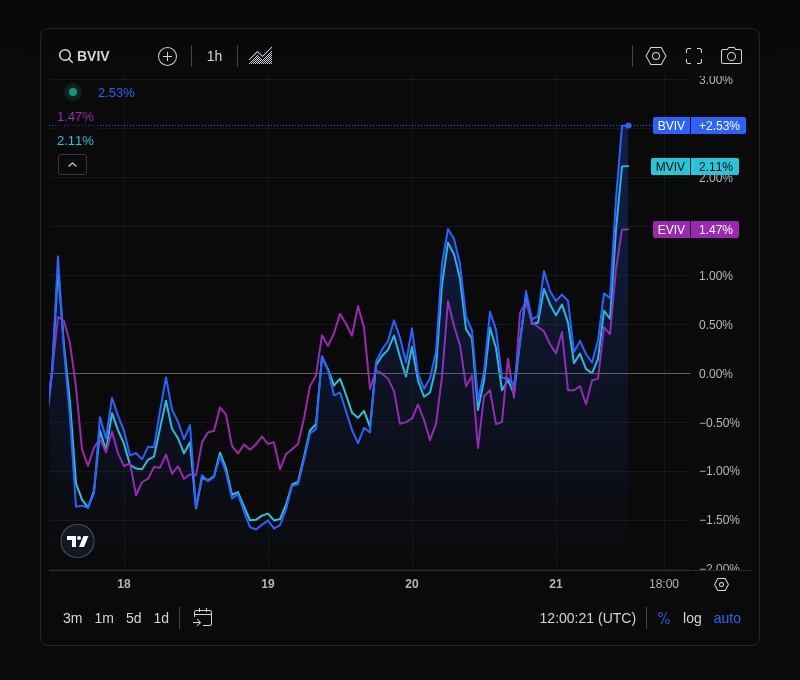Enter fullscreen mode
The height and width of the screenshot is (680, 800).
pos(694,56)
